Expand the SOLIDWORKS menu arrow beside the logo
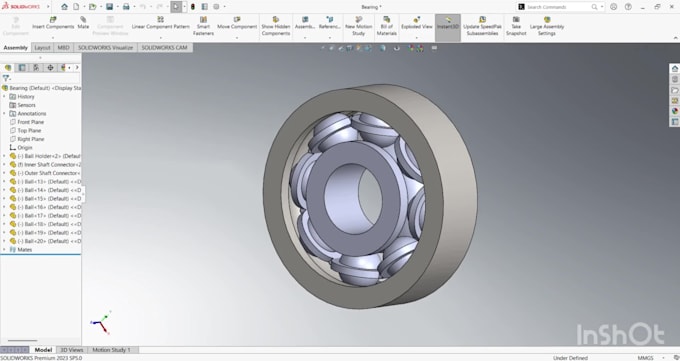The image size is (680, 361). 48,7
